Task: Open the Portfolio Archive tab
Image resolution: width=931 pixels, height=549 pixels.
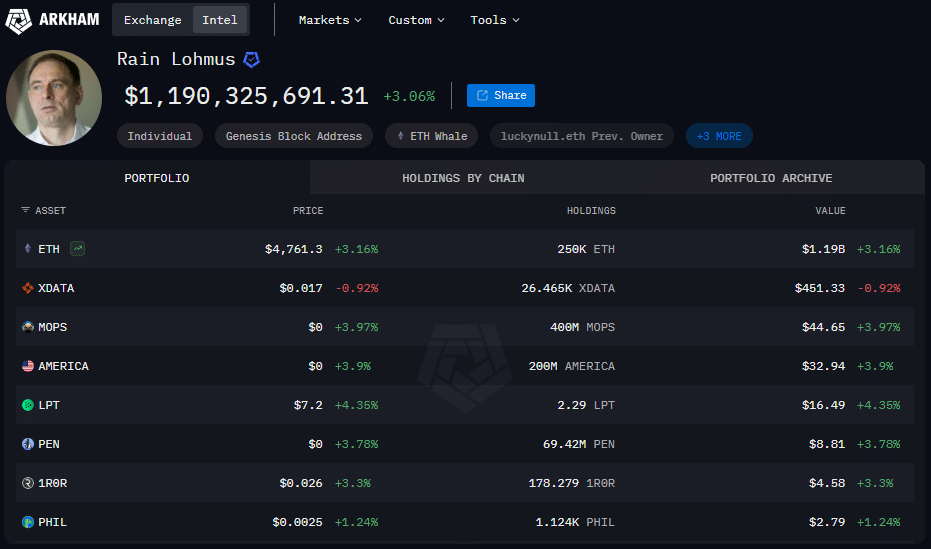Action: pos(771,178)
